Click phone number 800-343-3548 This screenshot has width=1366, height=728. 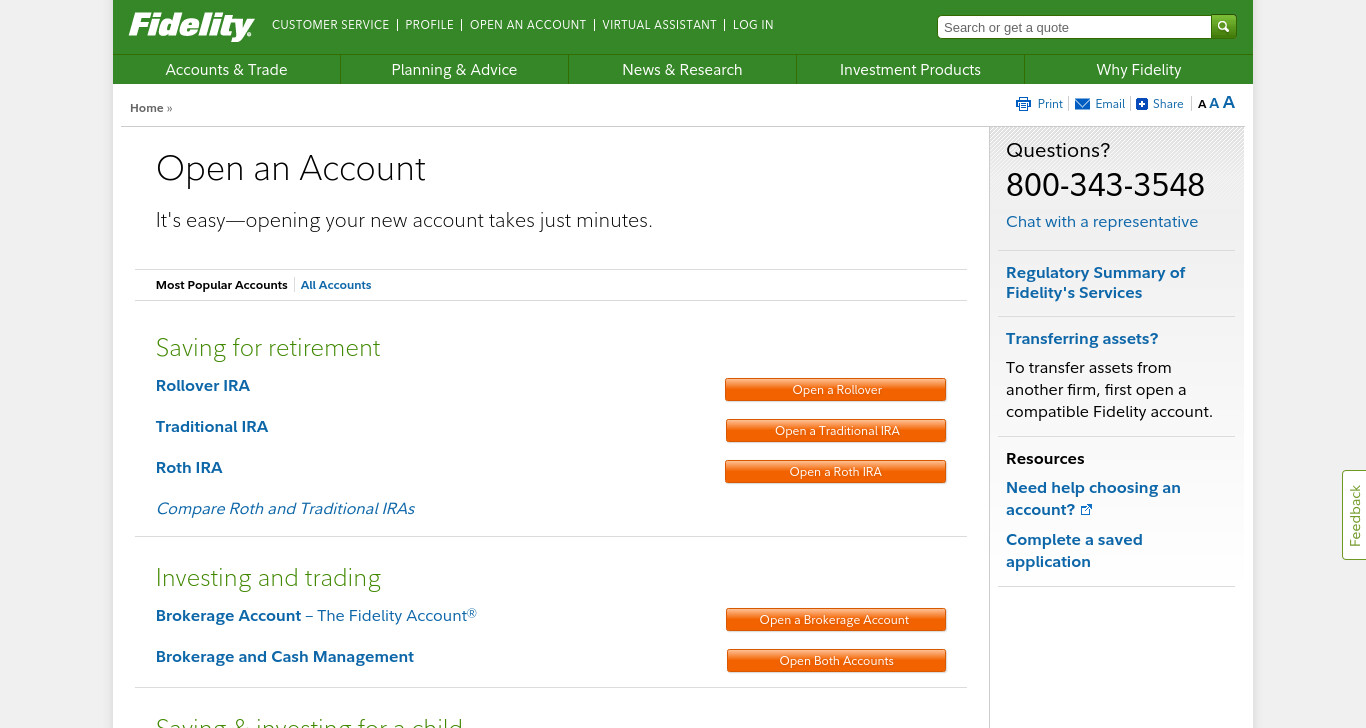1105,185
